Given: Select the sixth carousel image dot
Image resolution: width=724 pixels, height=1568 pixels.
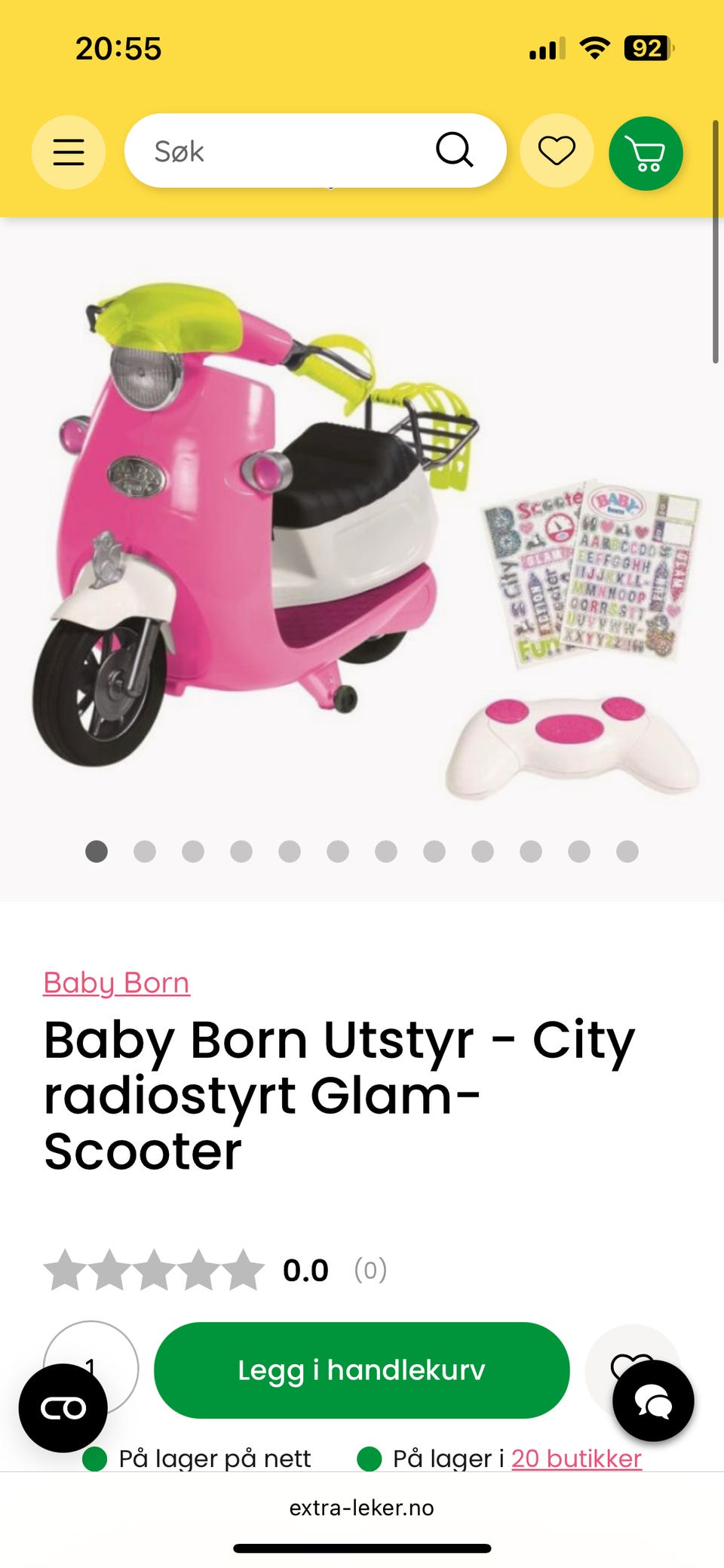Looking at the screenshot, I should pyautogui.click(x=338, y=851).
